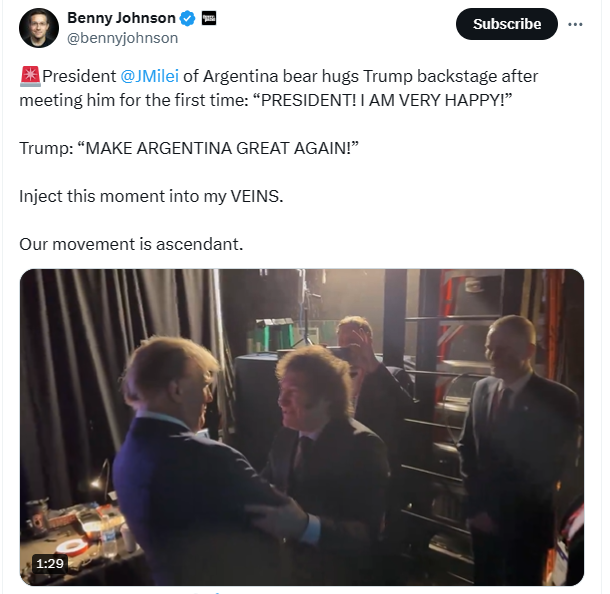The image size is (610, 594).
Task: Click the "Inject this moment into my VEINS." line
Action: (x=151, y=195)
